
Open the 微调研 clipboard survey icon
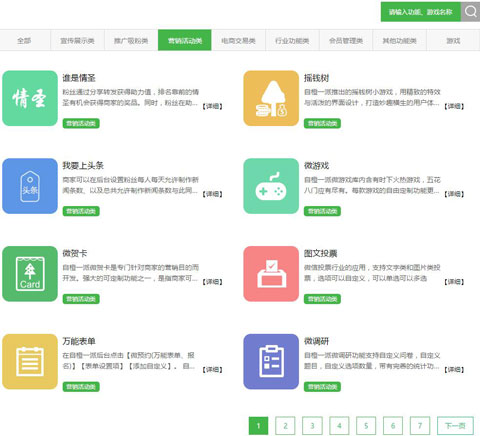click(271, 362)
